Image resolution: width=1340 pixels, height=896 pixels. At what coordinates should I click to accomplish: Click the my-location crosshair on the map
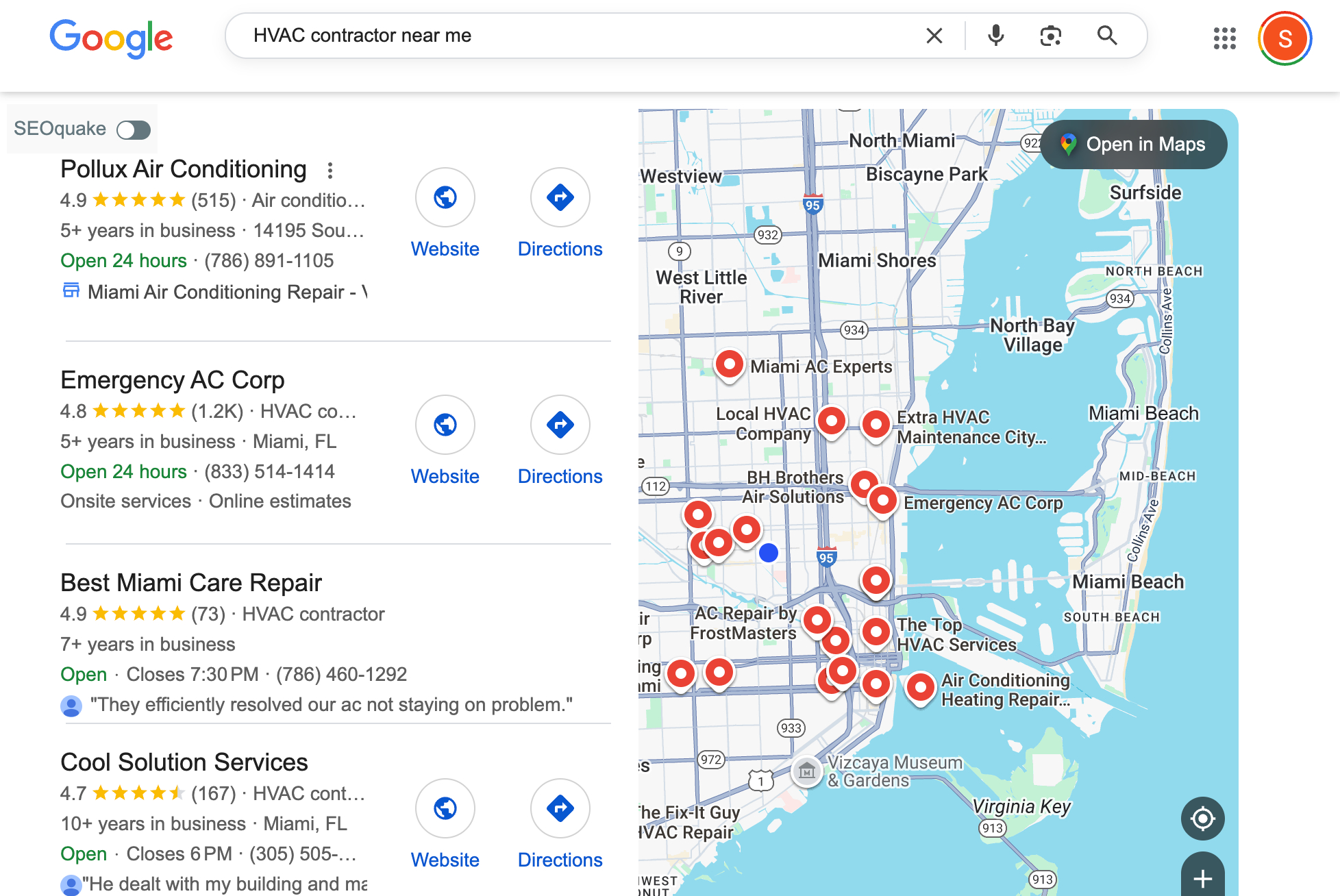pyautogui.click(x=1202, y=818)
